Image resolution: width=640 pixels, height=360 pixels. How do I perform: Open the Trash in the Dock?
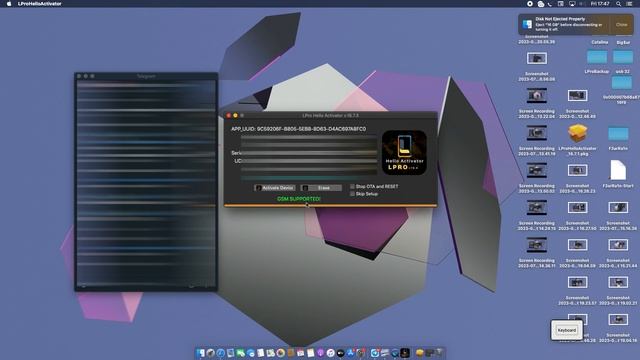point(439,352)
